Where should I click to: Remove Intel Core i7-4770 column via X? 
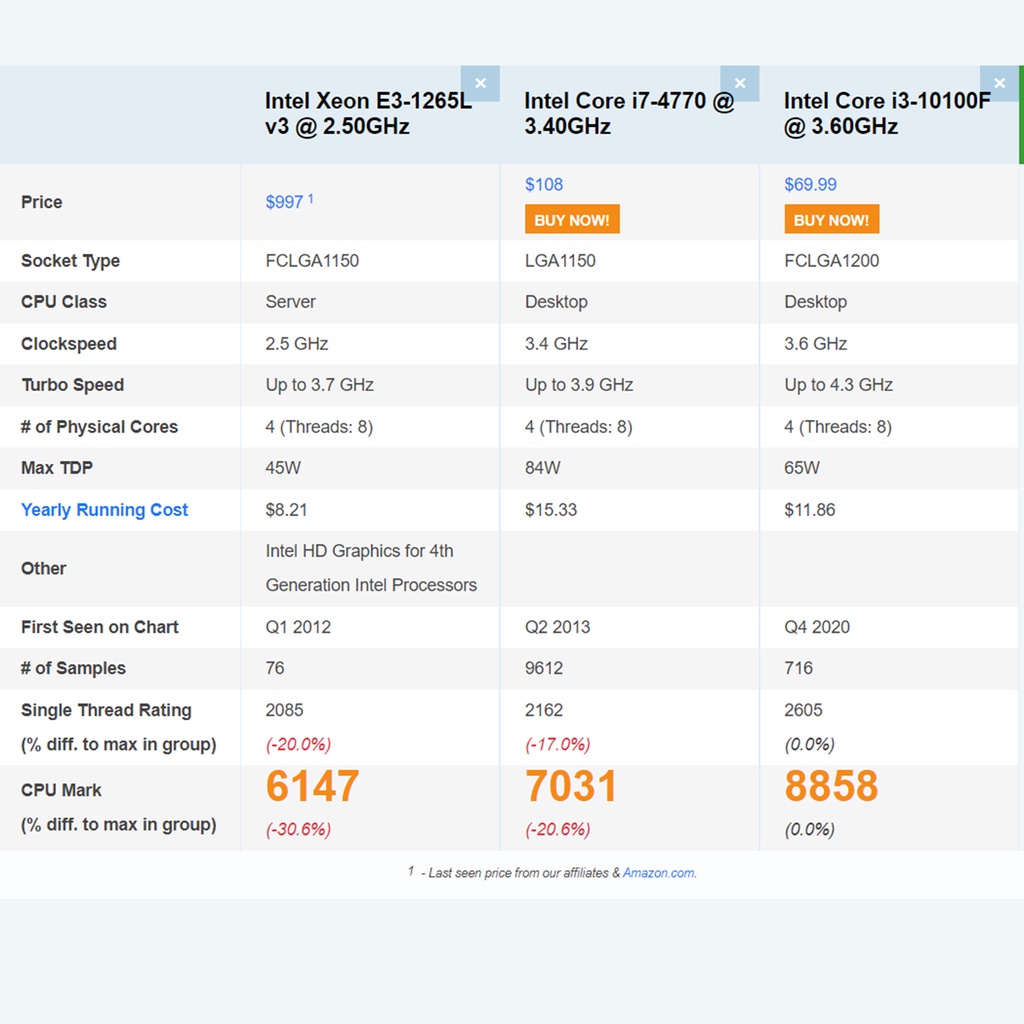(739, 84)
